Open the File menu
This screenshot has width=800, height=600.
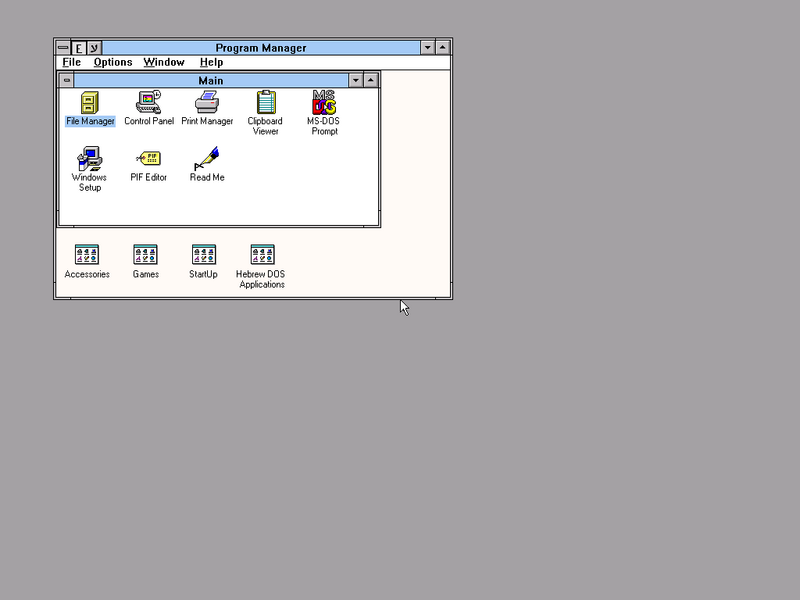(72, 62)
